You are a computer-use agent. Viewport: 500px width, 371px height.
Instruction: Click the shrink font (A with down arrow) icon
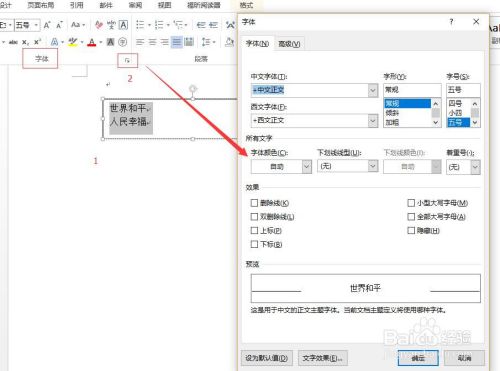tap(59, 25)
